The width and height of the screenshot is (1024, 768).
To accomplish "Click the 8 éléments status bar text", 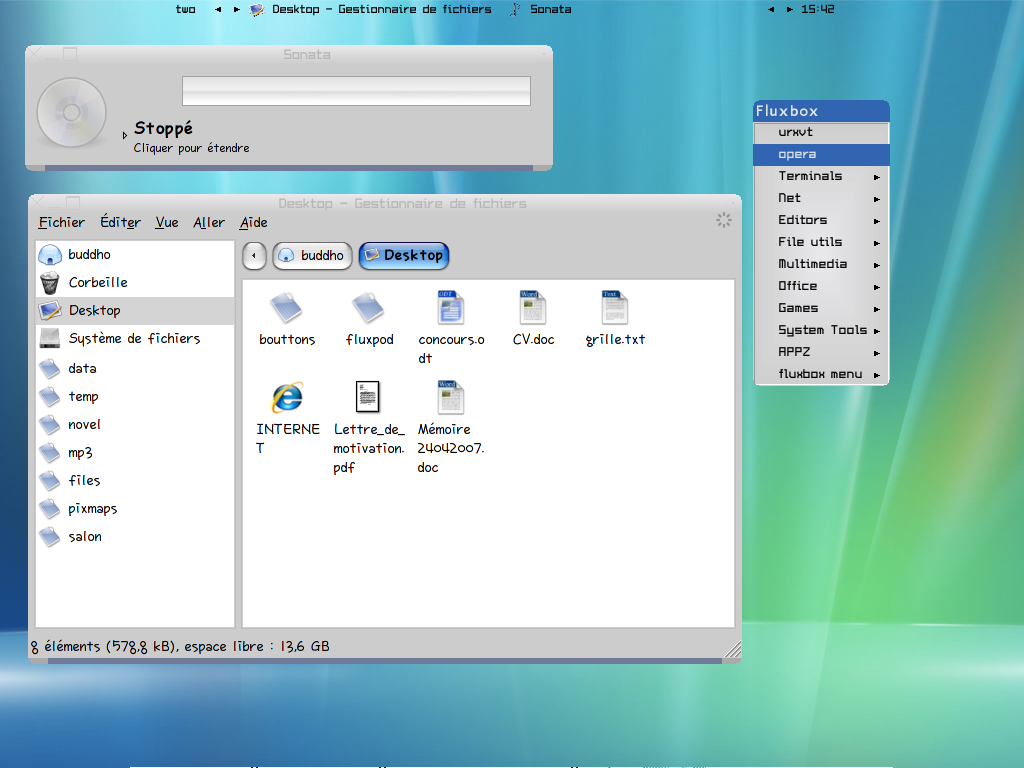I will click(x=180, y=647).
